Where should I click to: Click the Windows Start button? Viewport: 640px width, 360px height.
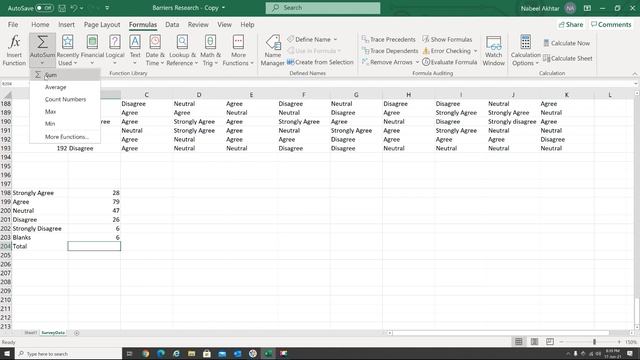click(7, 353)
